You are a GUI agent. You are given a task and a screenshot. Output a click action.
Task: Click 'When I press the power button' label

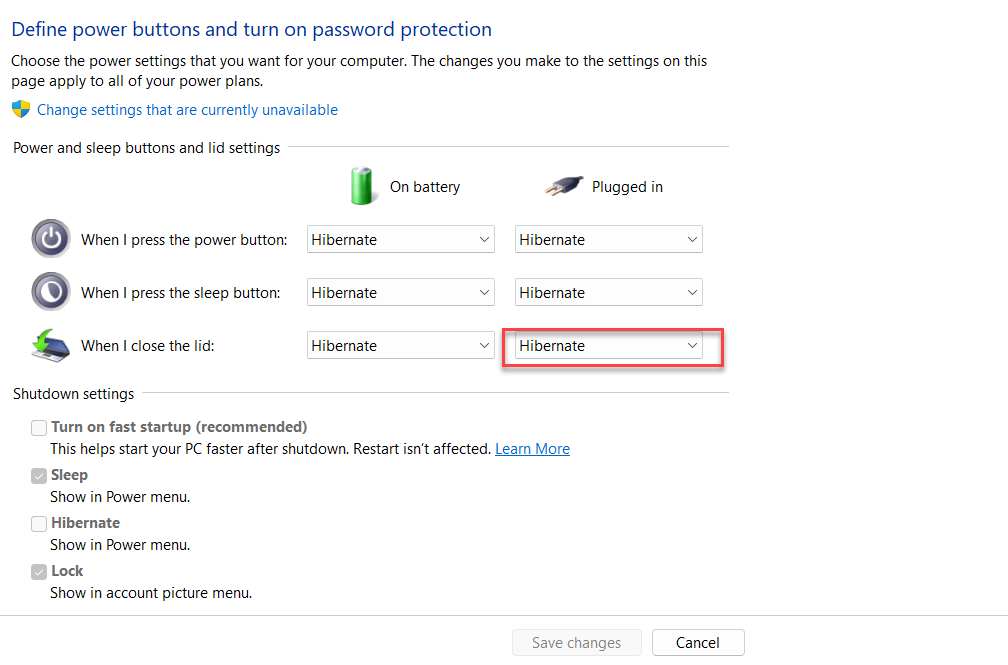pos(184,240)
